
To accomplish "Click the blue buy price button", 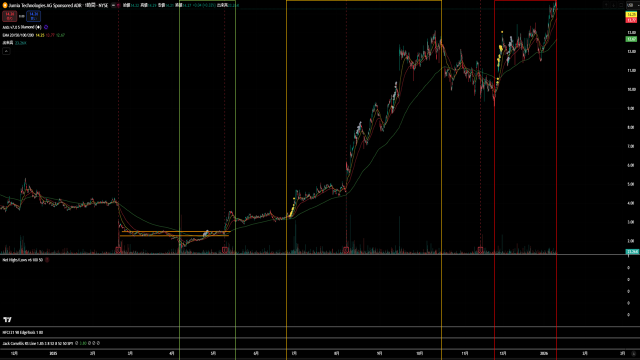I will [x=33, y=16].
